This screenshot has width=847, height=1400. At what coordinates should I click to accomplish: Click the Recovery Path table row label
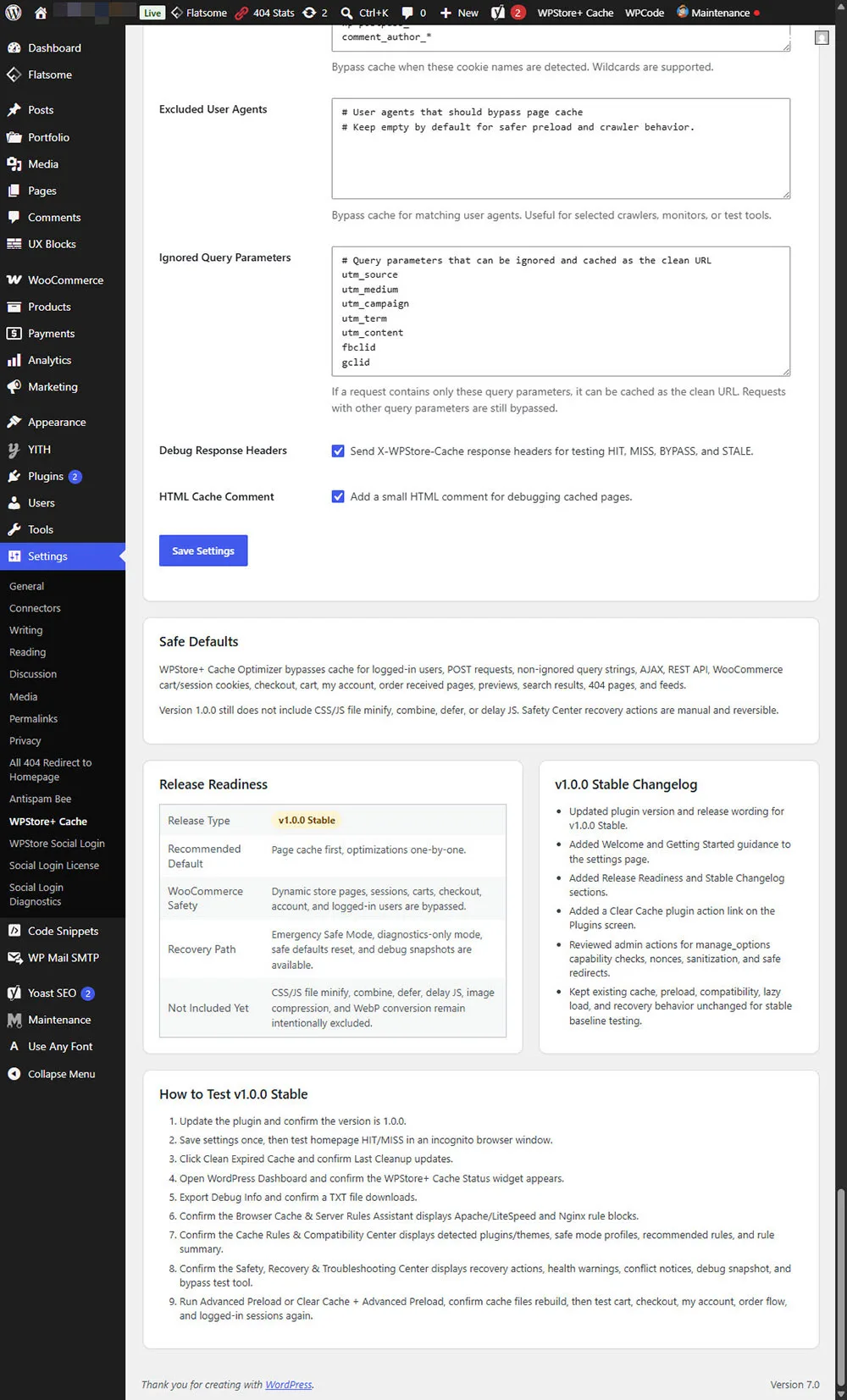[x=202, y=949]
